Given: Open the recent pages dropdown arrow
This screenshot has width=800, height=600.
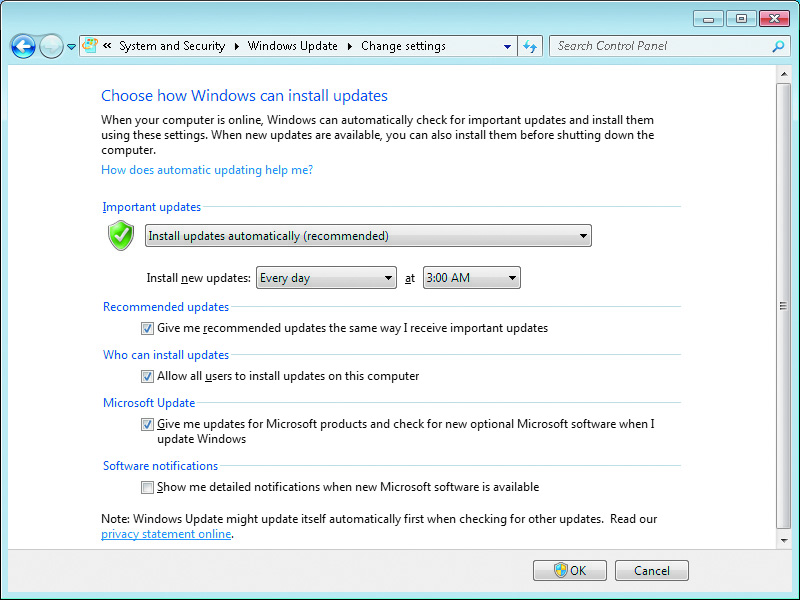Looking at the screenshot, I should click(x=71, y=47).
